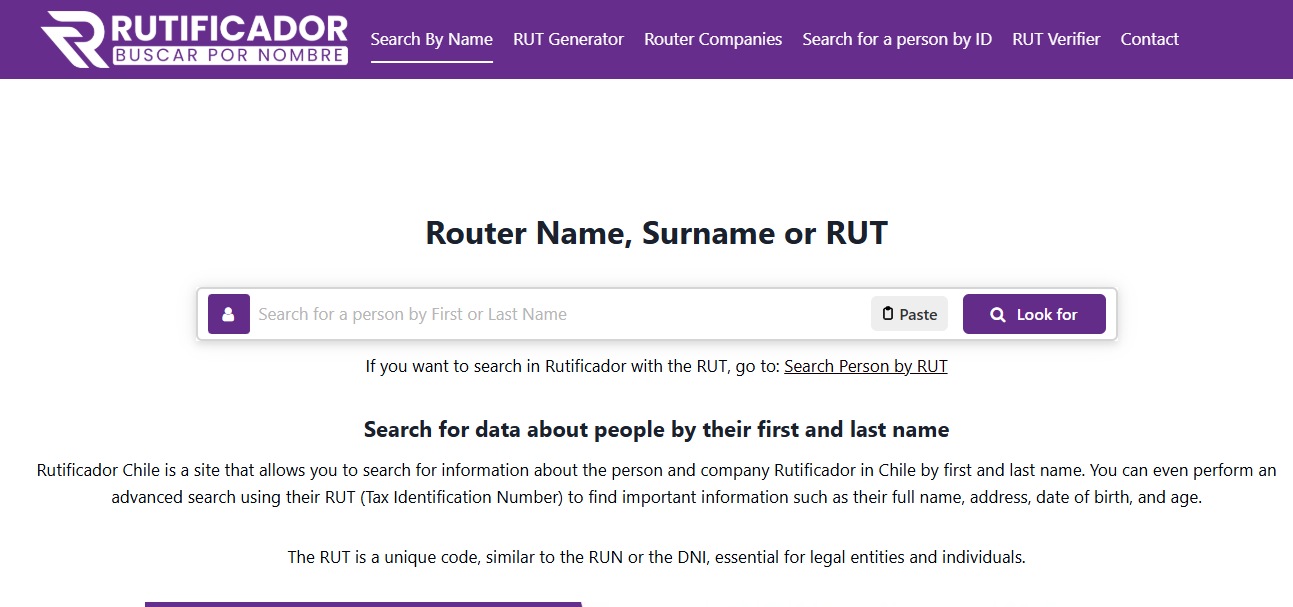Viewport: 1293px width, 607px height.
Task: Click the Rutificador logo
Action: (x=195, y=39)
